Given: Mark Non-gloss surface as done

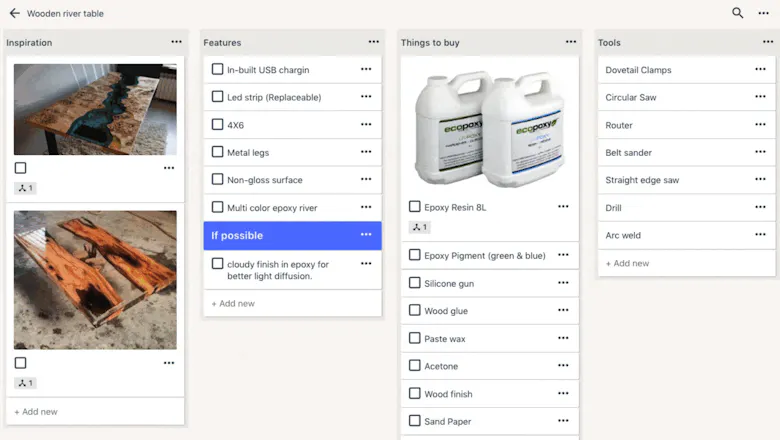Looking at the screenshot, I should coord(217,178).
